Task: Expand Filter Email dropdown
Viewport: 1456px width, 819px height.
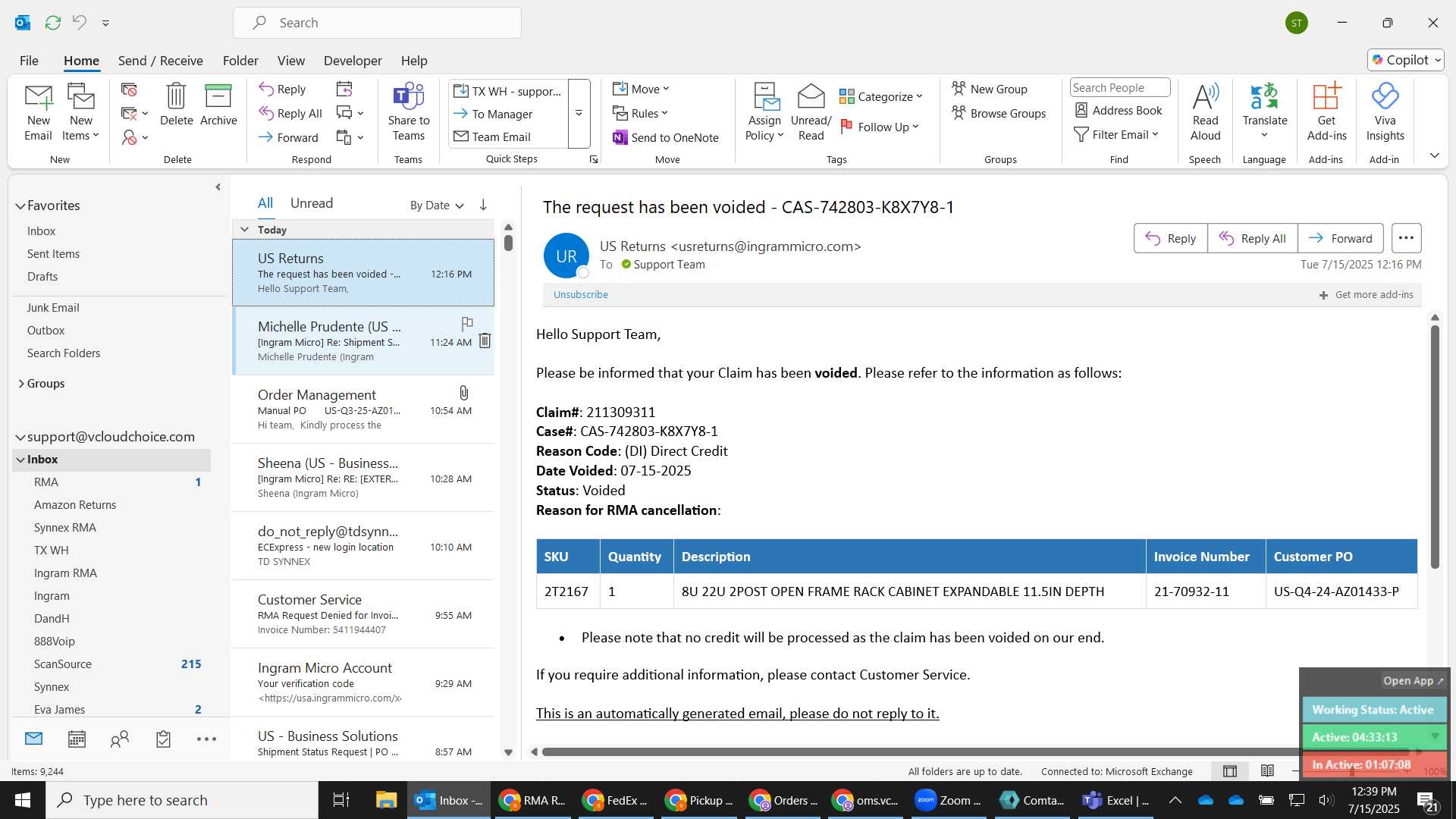Action: pos(1116,134)
